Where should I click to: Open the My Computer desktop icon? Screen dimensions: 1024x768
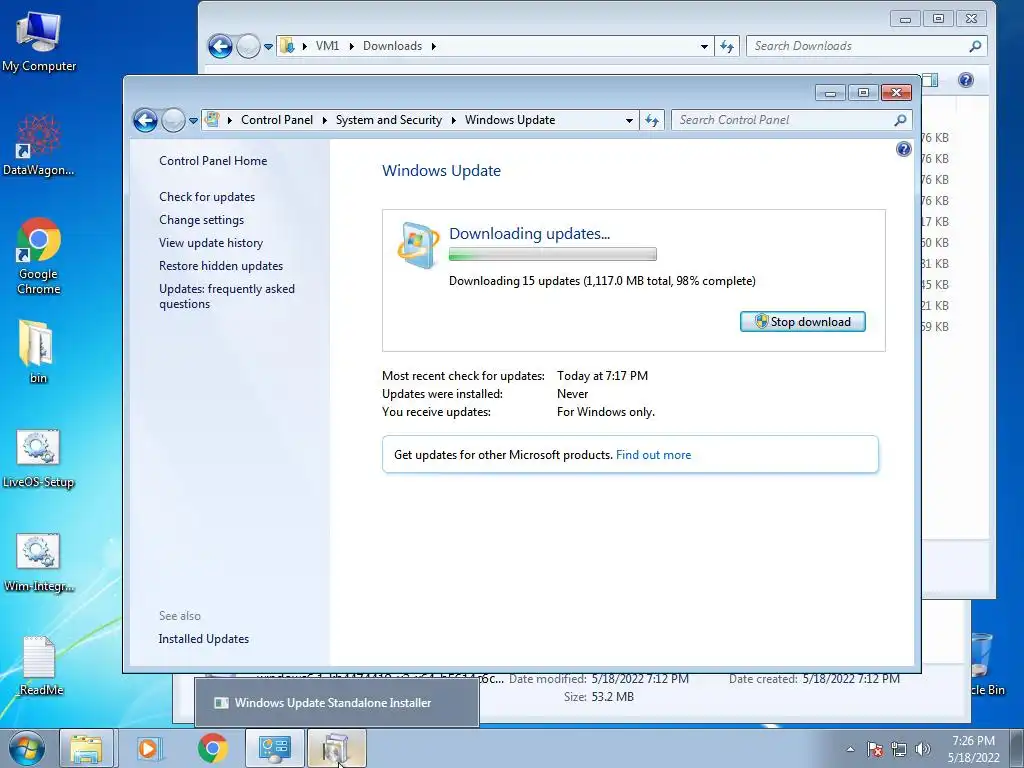point(39,42)
